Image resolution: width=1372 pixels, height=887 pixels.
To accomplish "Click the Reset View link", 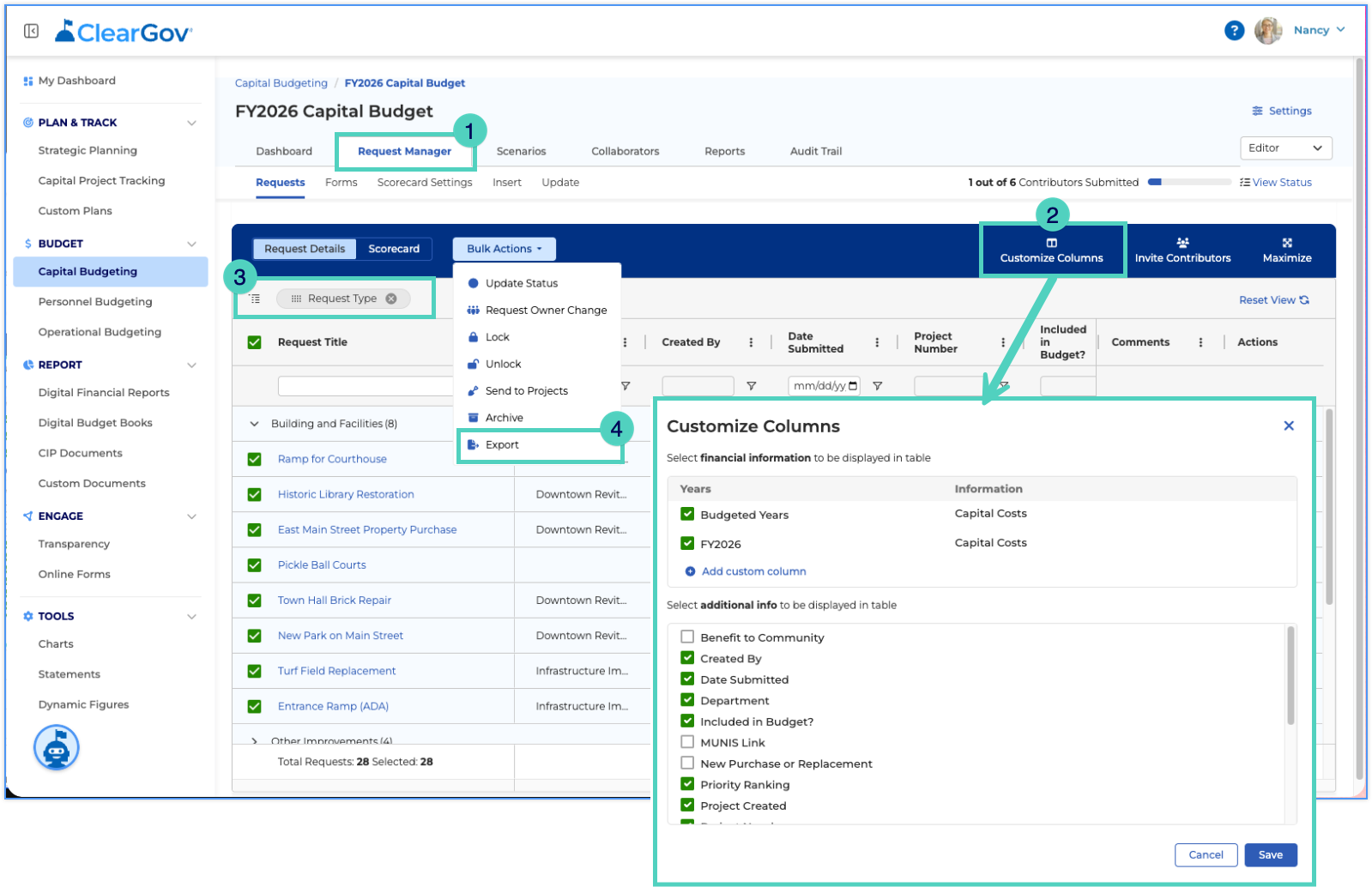I will pos(1273,300).
